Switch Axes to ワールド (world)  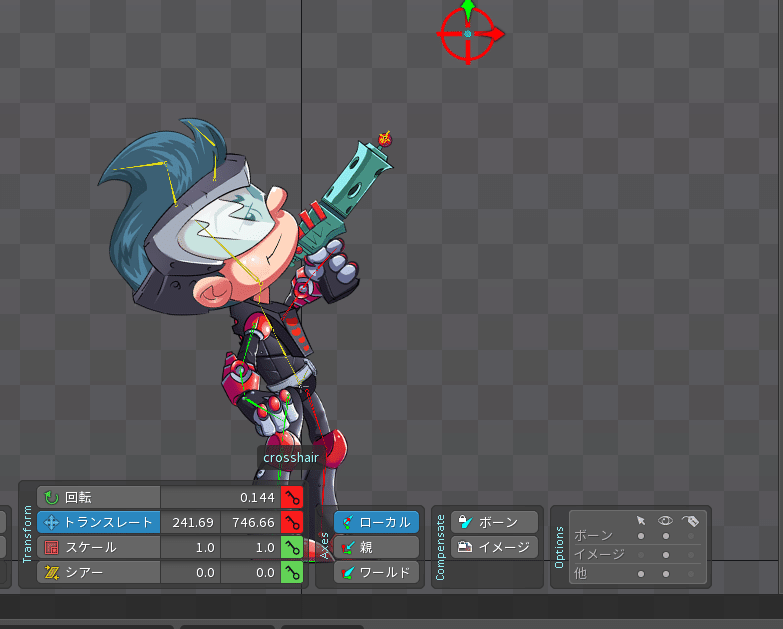(377, 572)
